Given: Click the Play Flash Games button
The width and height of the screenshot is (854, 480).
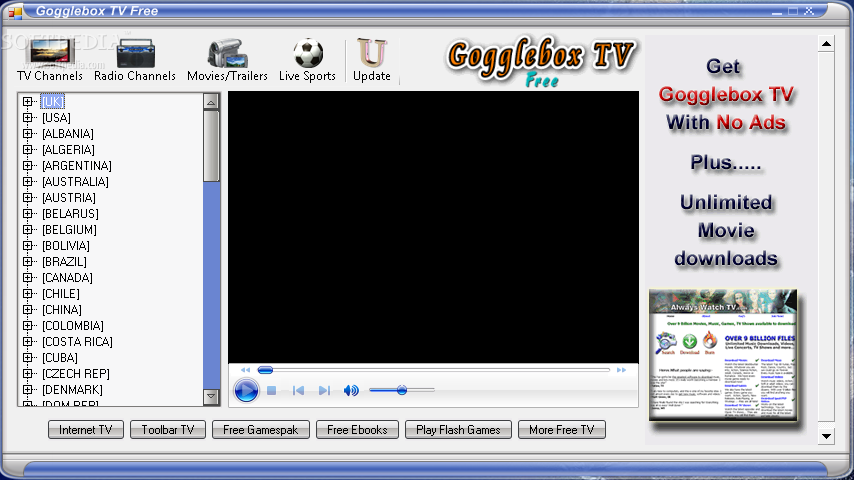Looking at the screenshot, I should pos(458,430).
